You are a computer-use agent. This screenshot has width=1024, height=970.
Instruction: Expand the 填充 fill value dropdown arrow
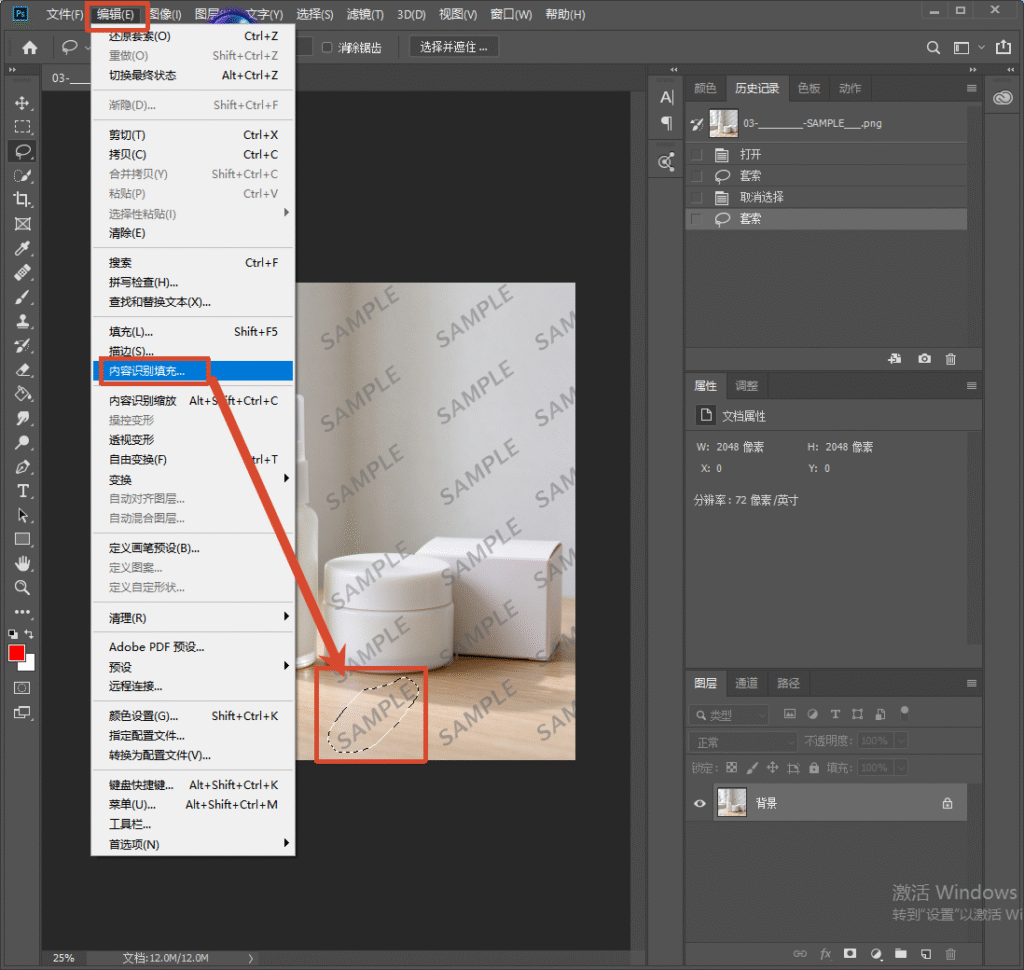point(901,768)
